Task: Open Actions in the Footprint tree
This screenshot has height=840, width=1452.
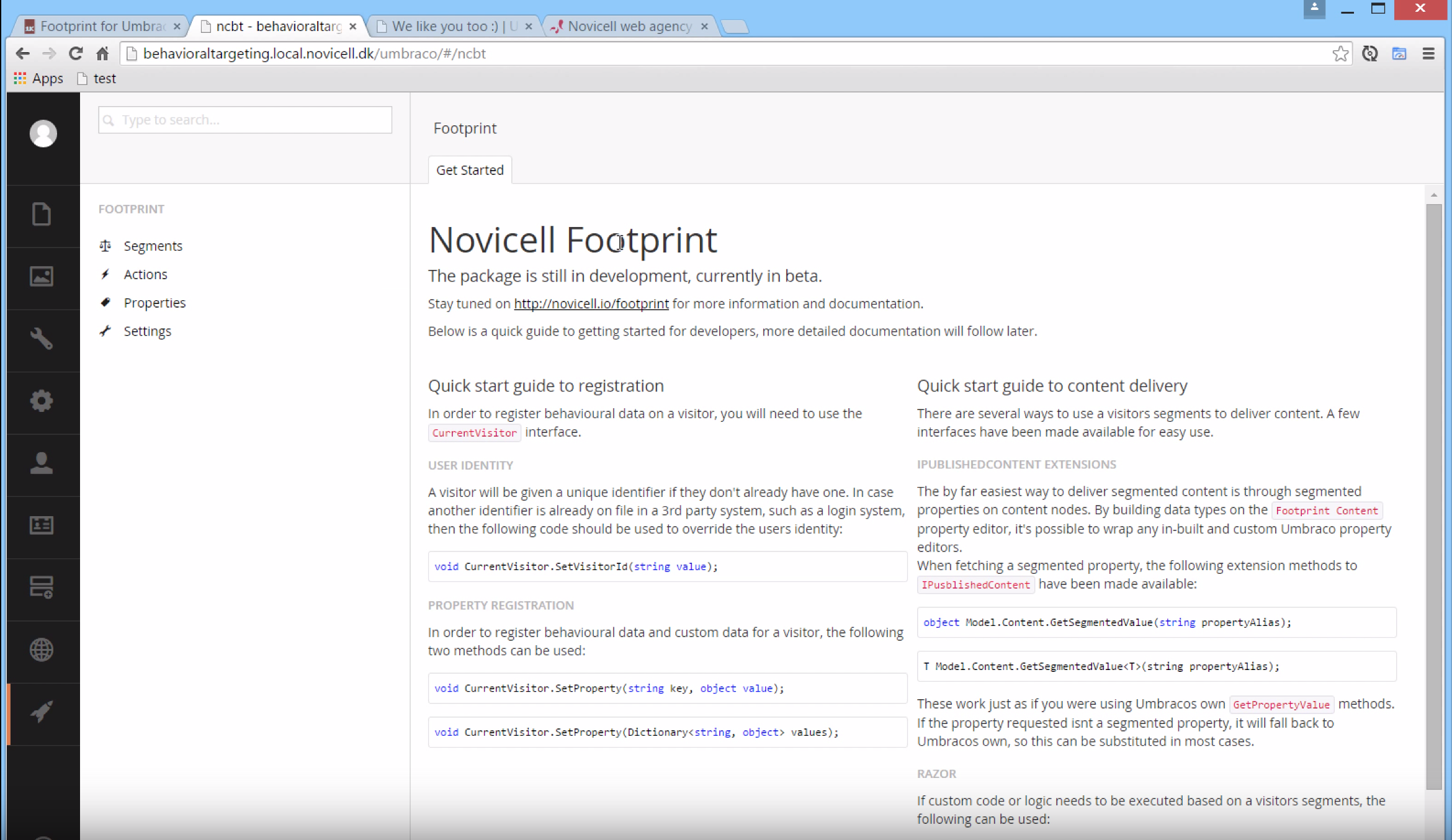Action: [x=145, y=274]
